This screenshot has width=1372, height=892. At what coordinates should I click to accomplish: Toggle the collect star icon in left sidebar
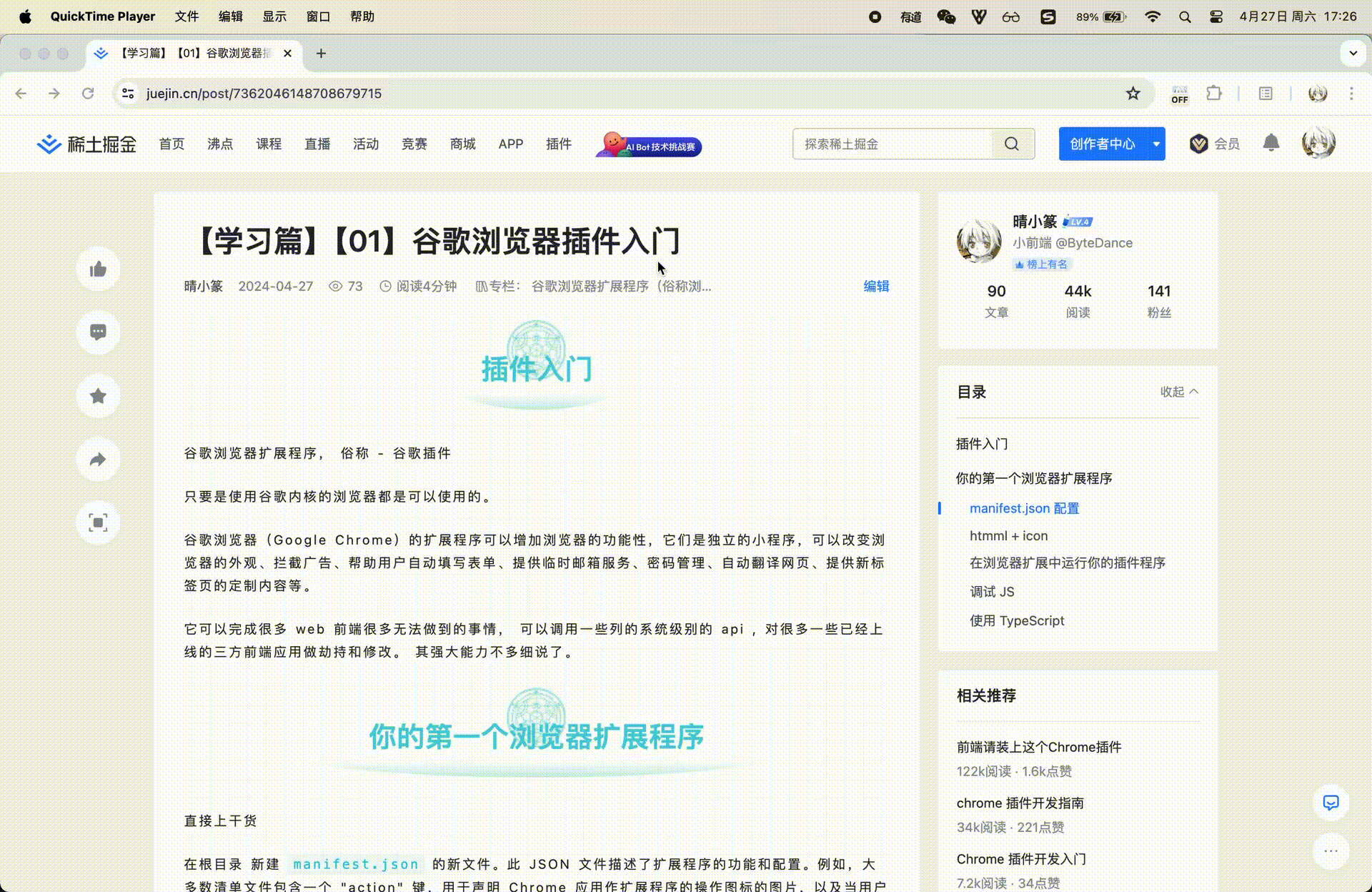coord(98,396)
